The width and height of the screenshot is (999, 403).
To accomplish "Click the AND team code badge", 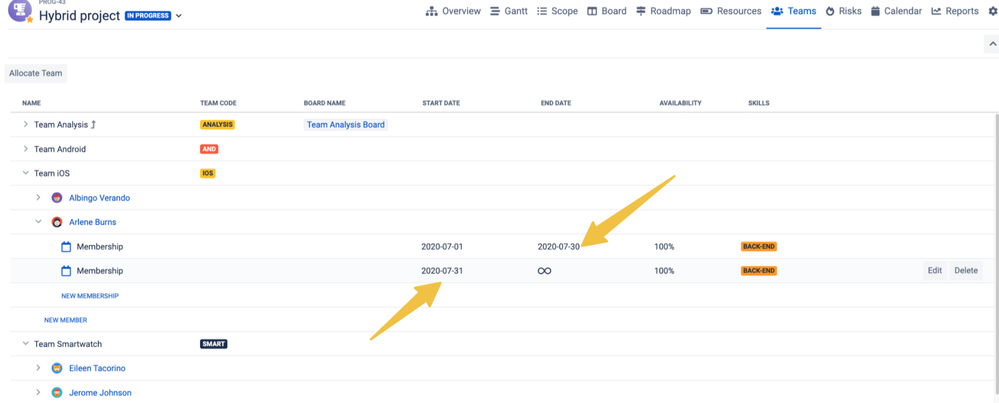I will pyautogui.click(x=209, y=149).
